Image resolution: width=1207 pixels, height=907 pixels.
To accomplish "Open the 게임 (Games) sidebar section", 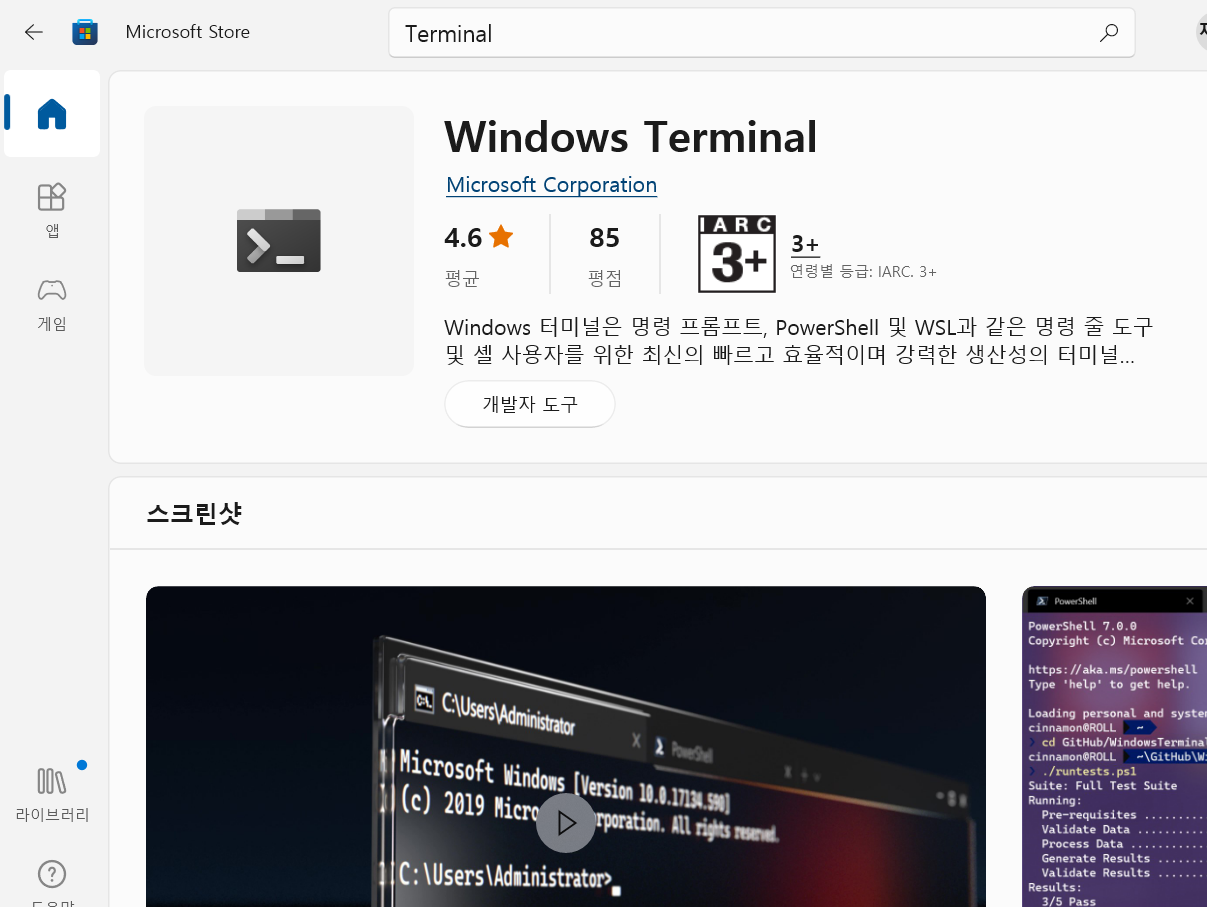I will click(52, 304).
